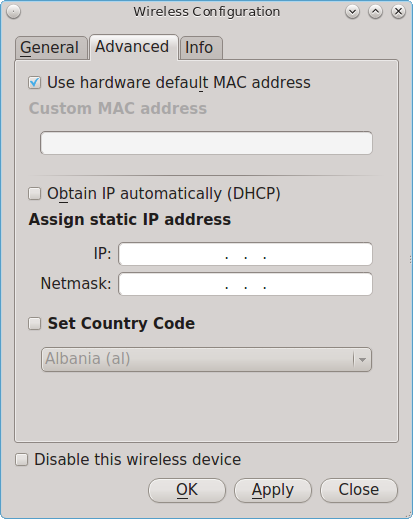
Task: Uncheck Use hardware default MAC address
Action: pos(35,83)
